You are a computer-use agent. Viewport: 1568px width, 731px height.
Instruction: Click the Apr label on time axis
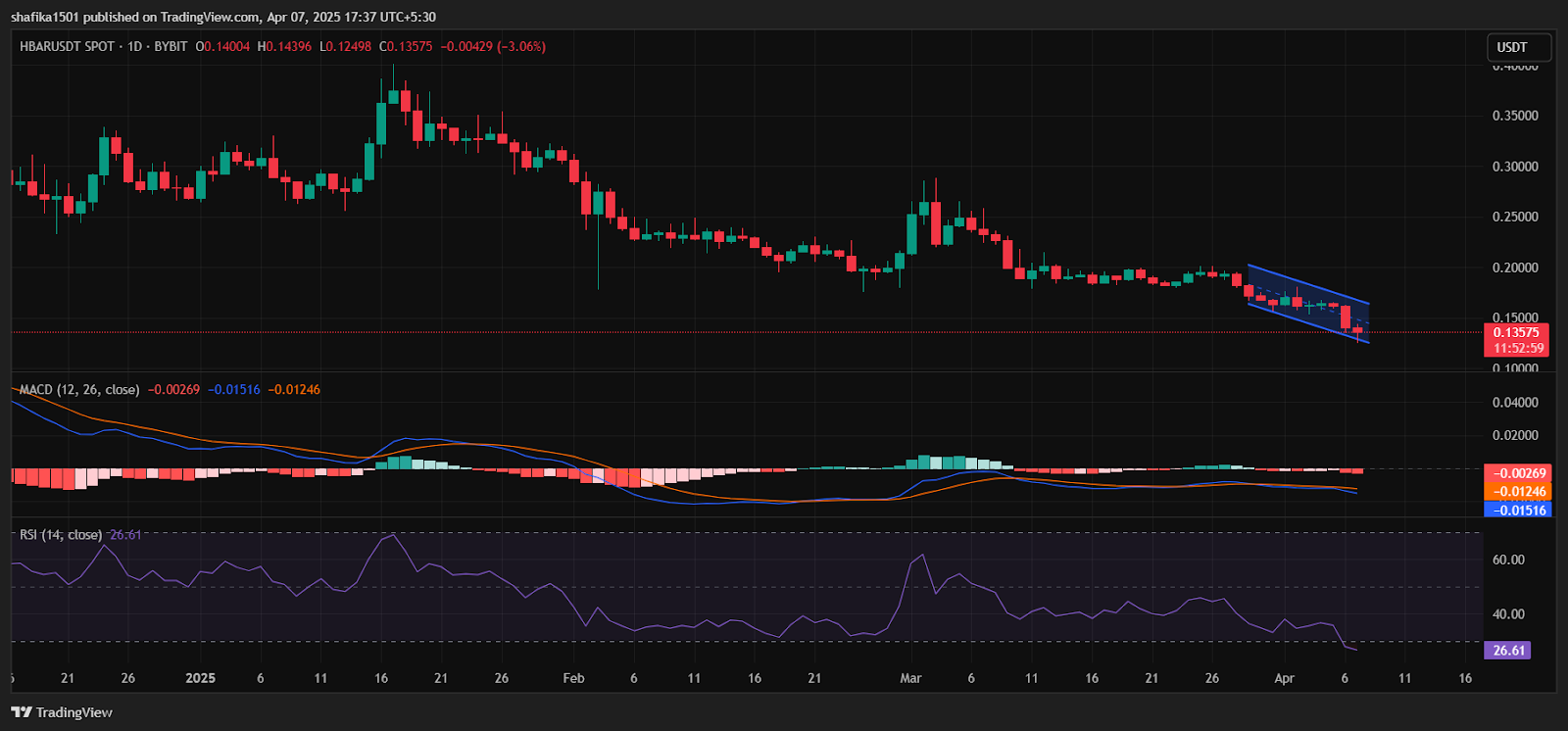click(x=1284, y=678)
